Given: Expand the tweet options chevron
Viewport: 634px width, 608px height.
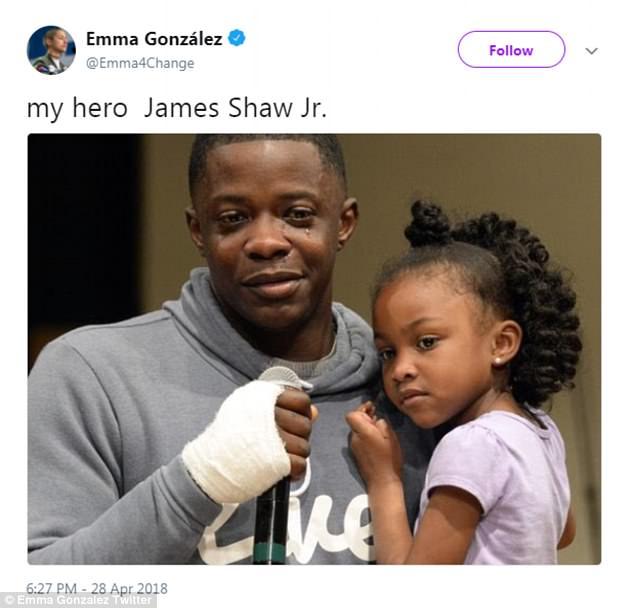Looking at the screenshot, I should (x=591, y=51).
